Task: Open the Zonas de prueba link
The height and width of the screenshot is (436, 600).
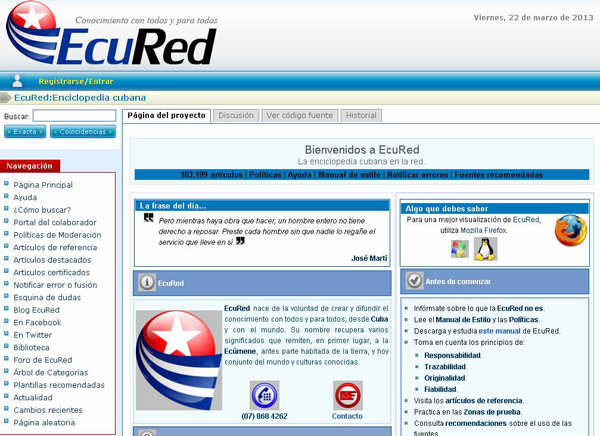Action: coord(492,412)
